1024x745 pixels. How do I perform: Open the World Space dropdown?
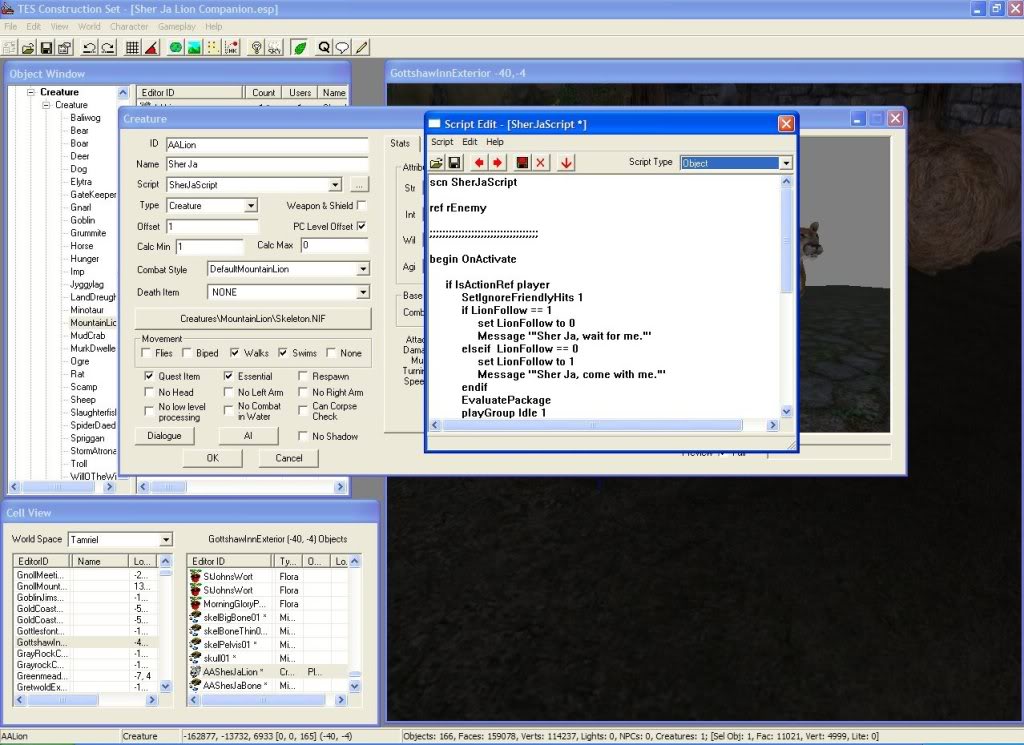[x=166, y=539]
